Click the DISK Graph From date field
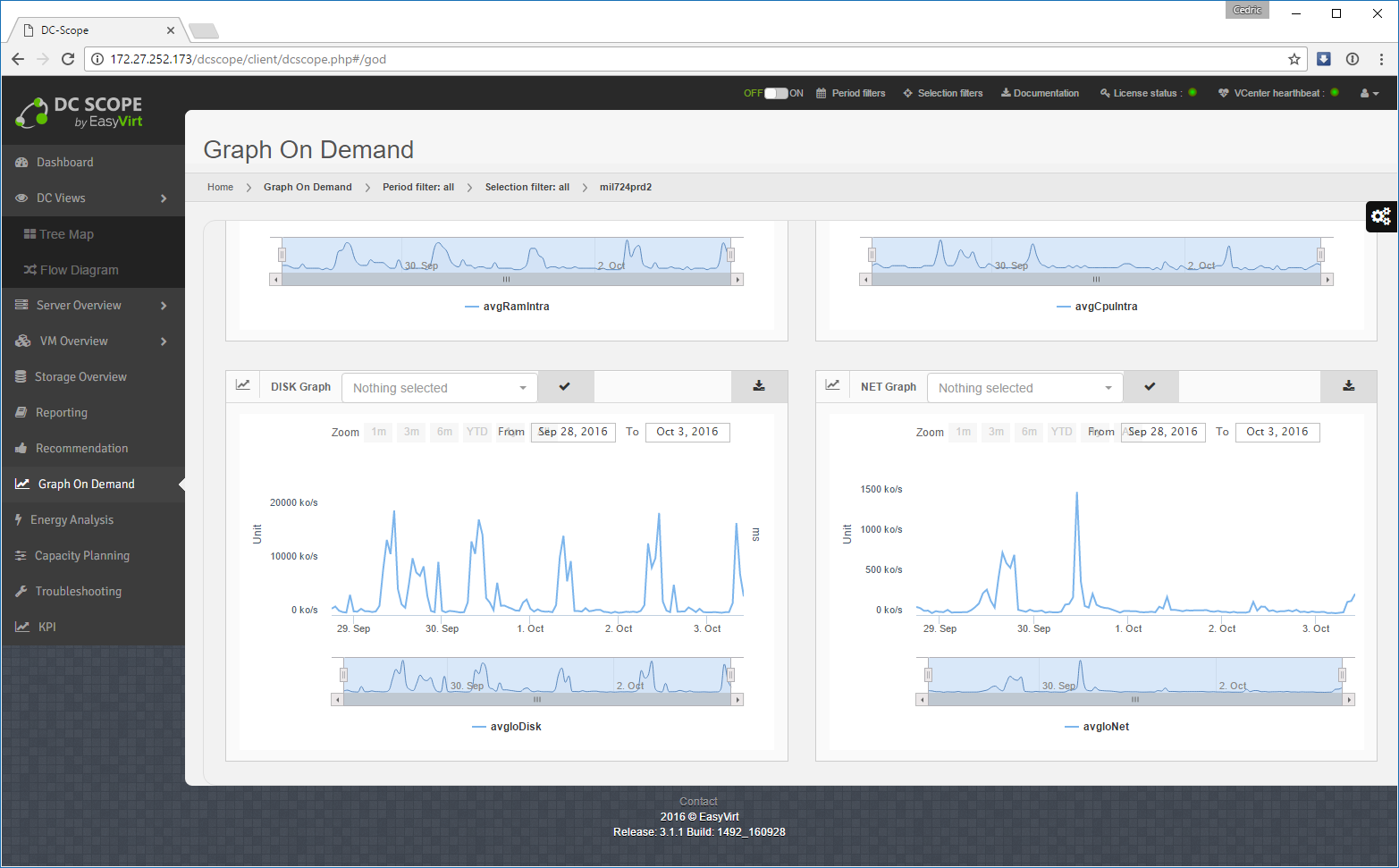 pyautogui.click(x=573, y=432)
